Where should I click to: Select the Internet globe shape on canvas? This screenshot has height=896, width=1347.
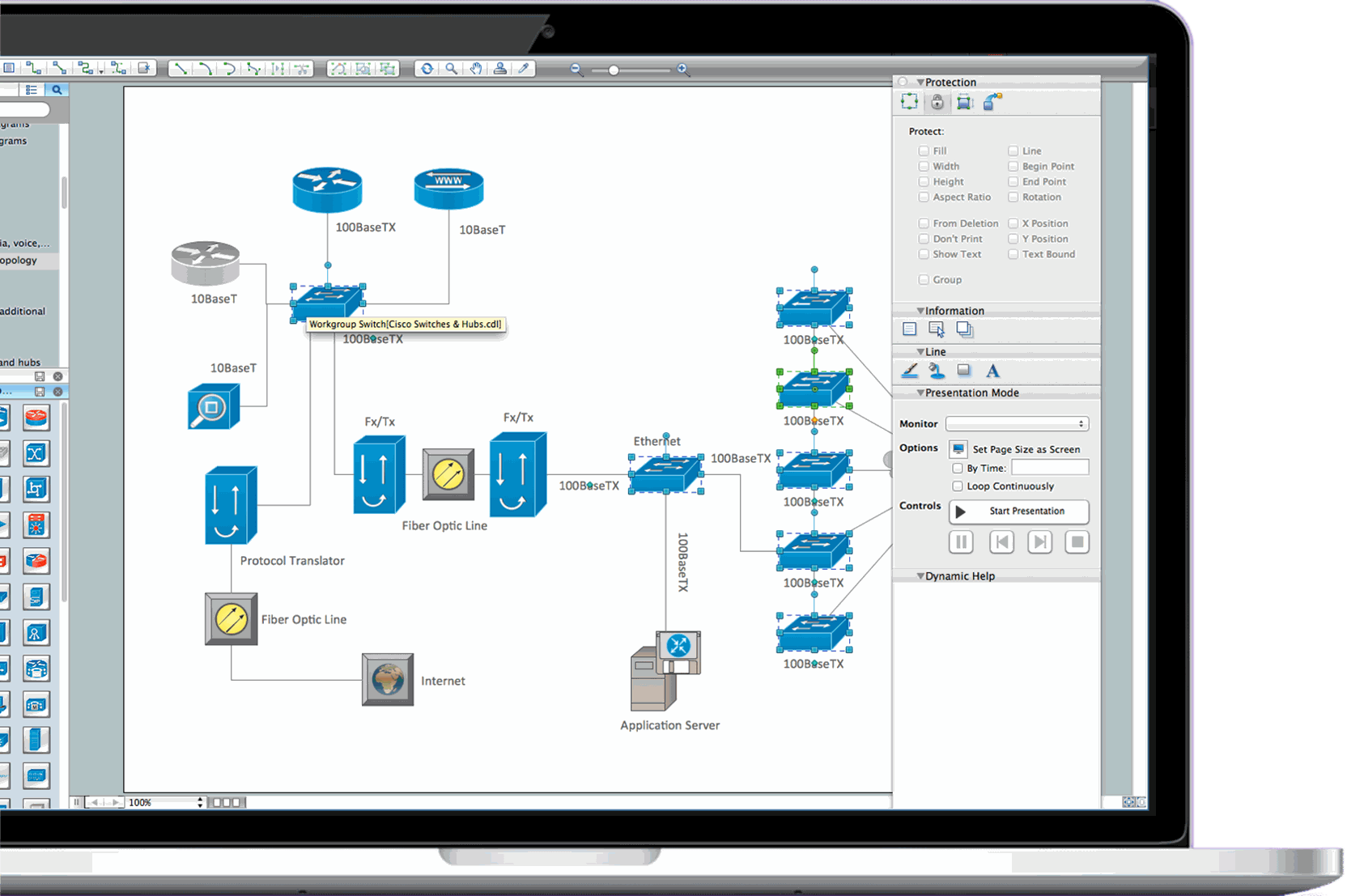(x=388, y=680)
